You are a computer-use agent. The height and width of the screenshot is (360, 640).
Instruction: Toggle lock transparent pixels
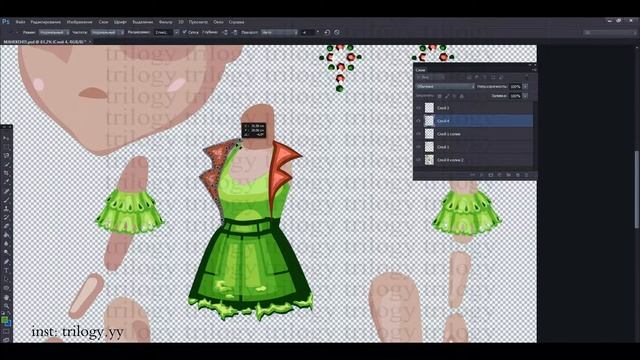point(440,96)
